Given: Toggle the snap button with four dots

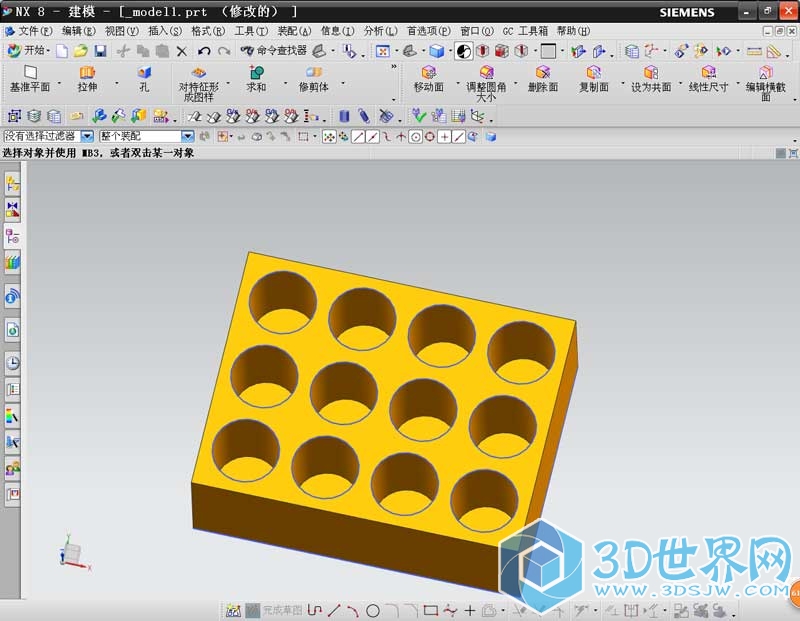Looking at the screenshot, I should pyautogui.click(x=329, y=137).
